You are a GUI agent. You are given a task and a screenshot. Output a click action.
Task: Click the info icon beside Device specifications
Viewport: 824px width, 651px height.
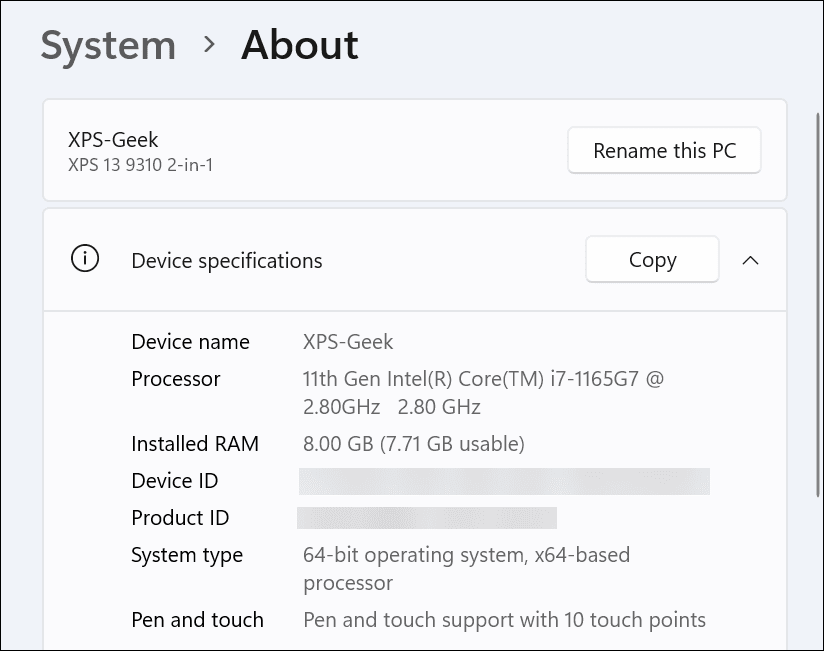point(85,259)
